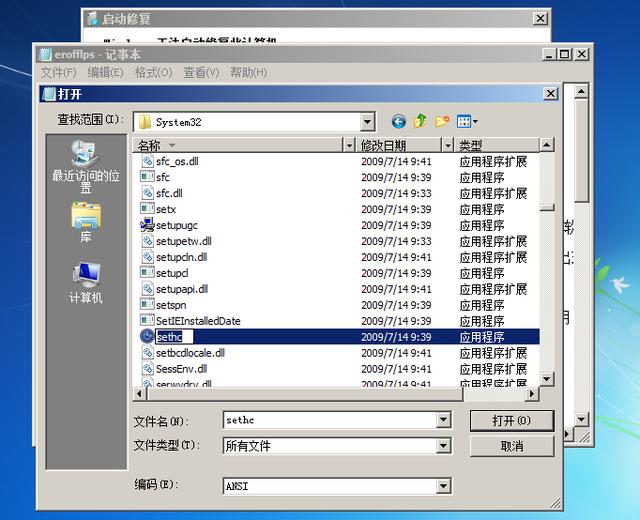The height and width of the screenshot is (520, 640).
Task: Click the up one level folder icon
Action: pos(420,122)
